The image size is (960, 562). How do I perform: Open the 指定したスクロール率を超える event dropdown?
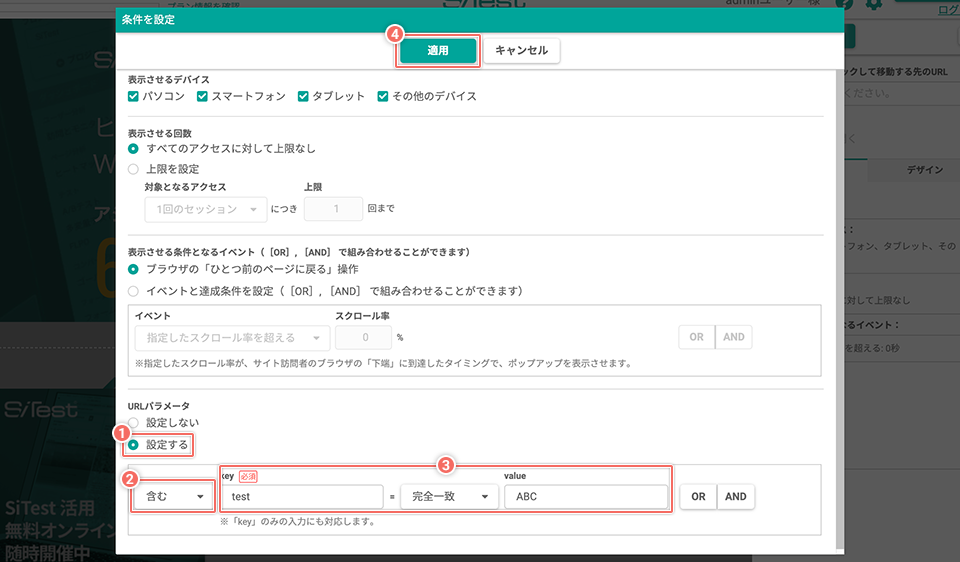tap(232, 338)
